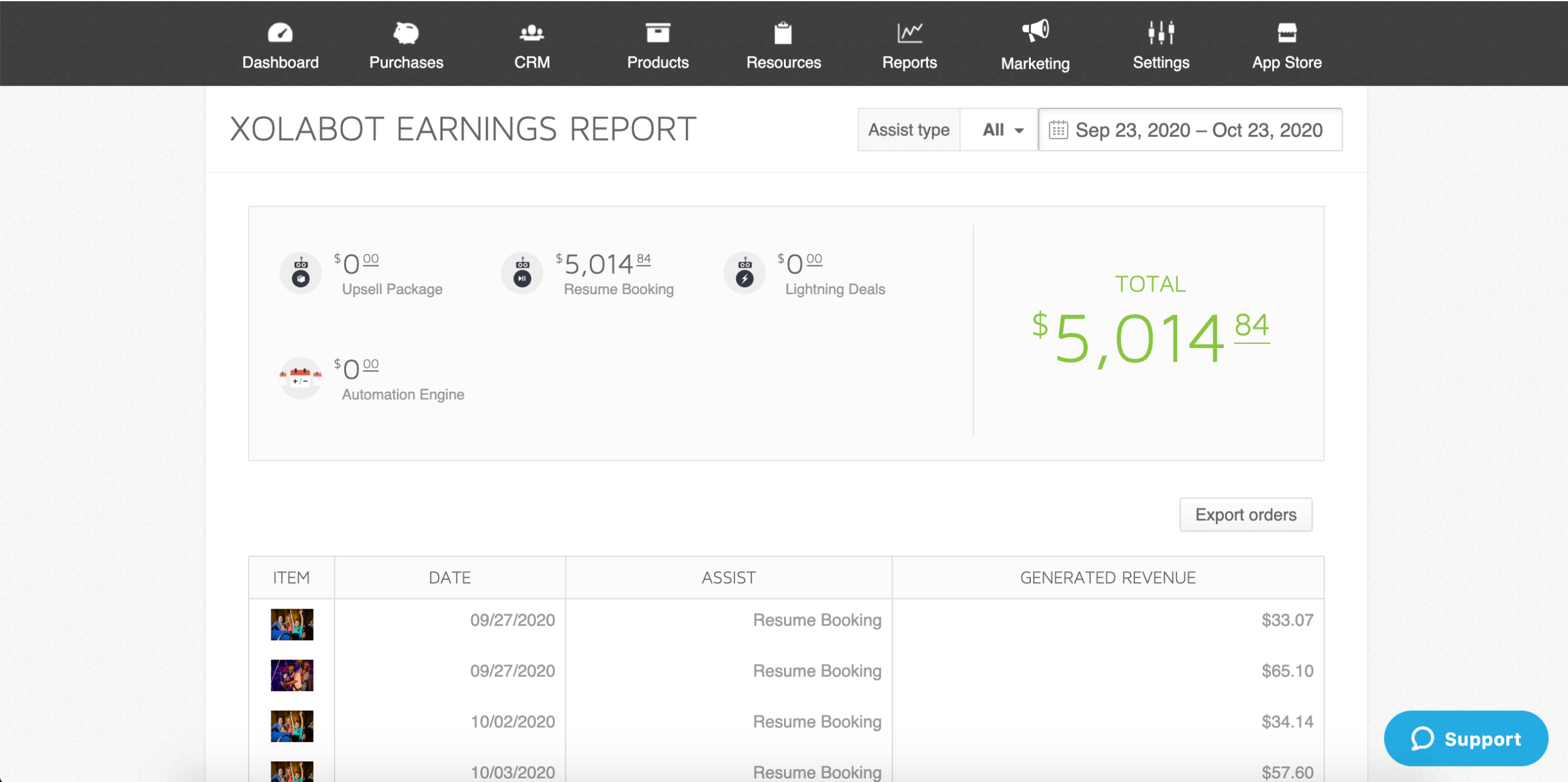Open the Purchases menu label
The image size is (1568, 782).
(405, 63)
